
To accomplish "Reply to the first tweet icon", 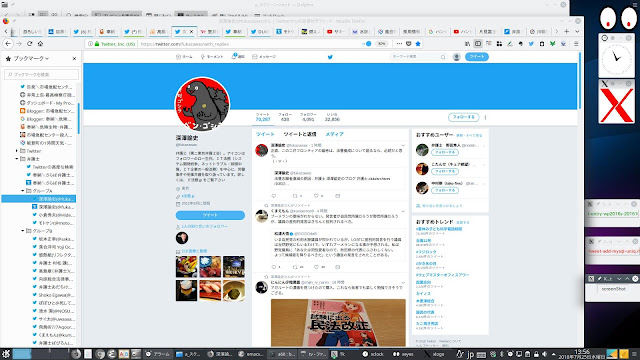I will (x=274, y=196).
